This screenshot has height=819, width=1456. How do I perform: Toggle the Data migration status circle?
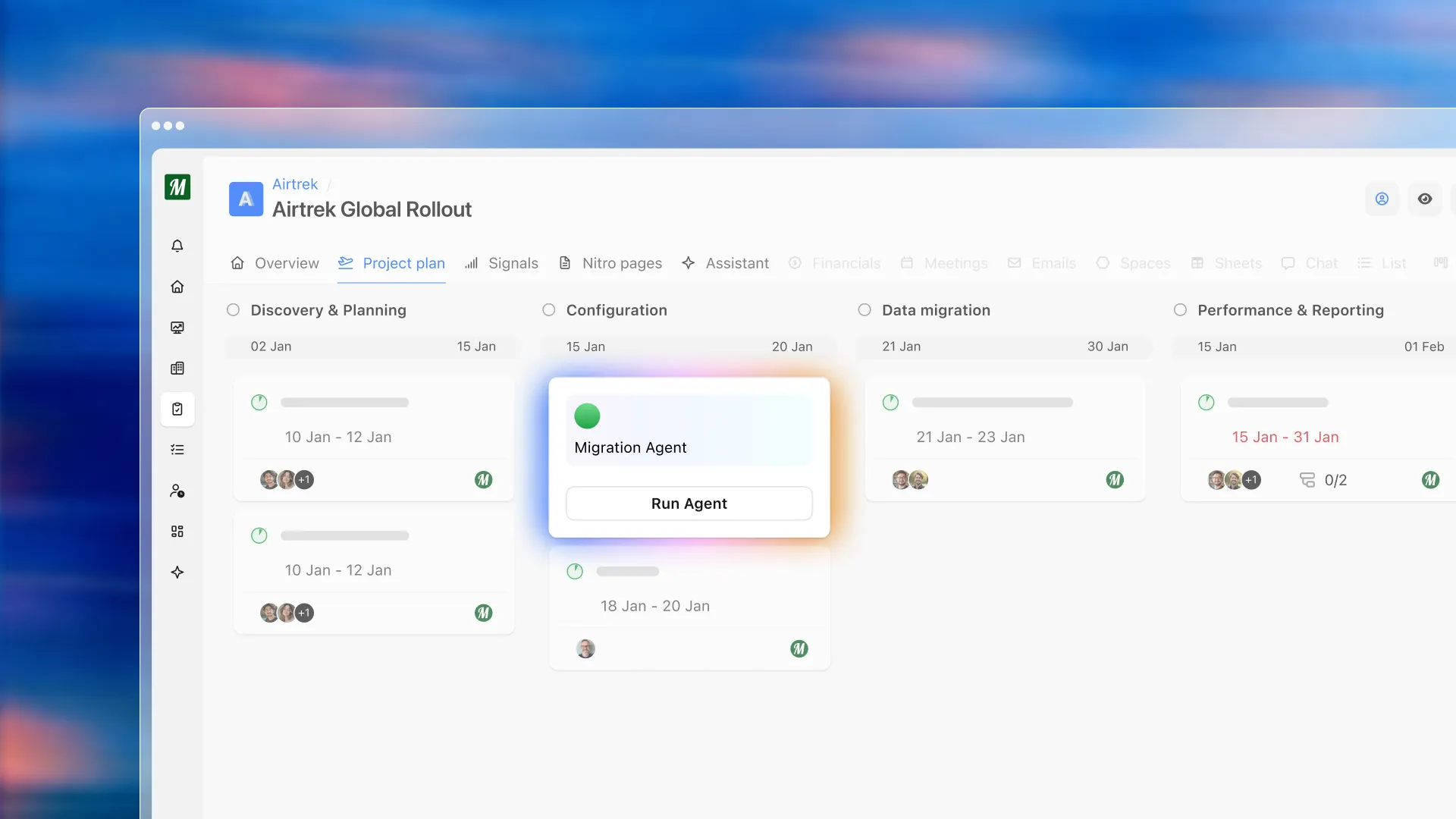tap(864, 310)
